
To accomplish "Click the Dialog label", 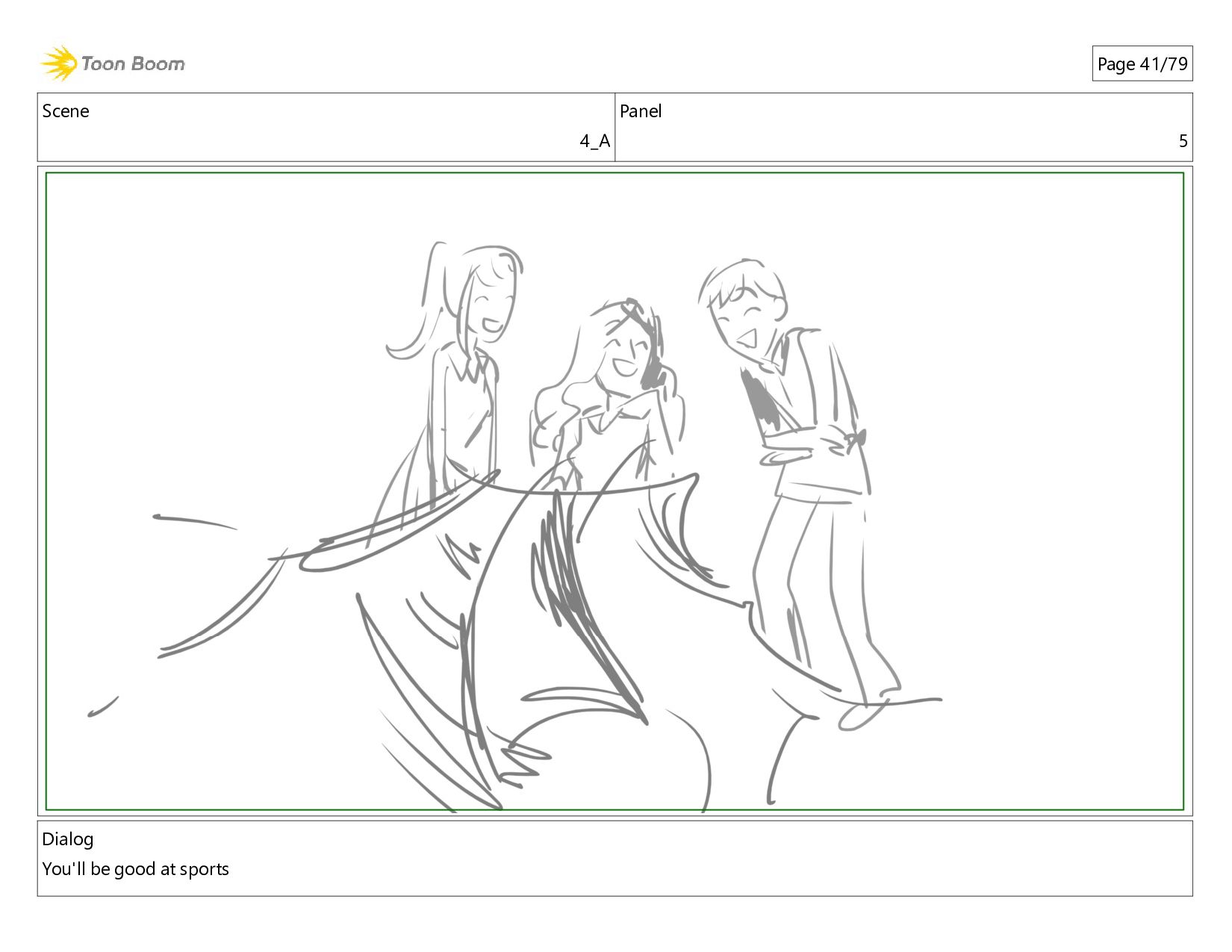I will [68, 839].
